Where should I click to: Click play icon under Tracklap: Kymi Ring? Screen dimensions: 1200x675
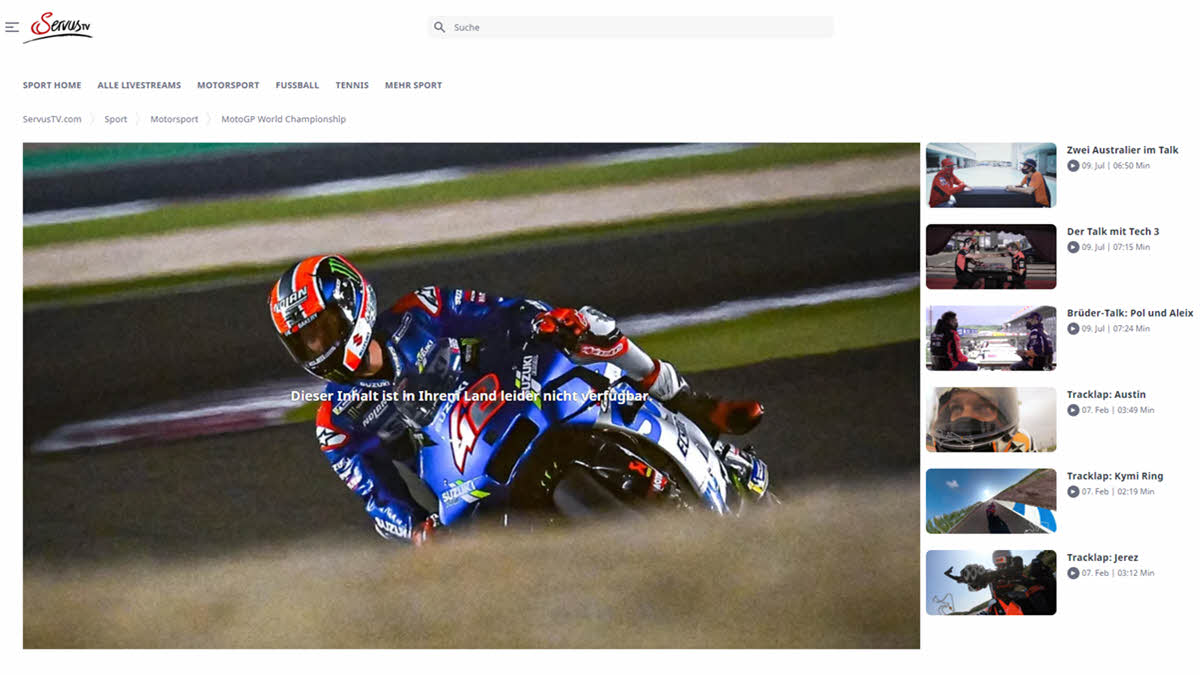click(1073, 492)
